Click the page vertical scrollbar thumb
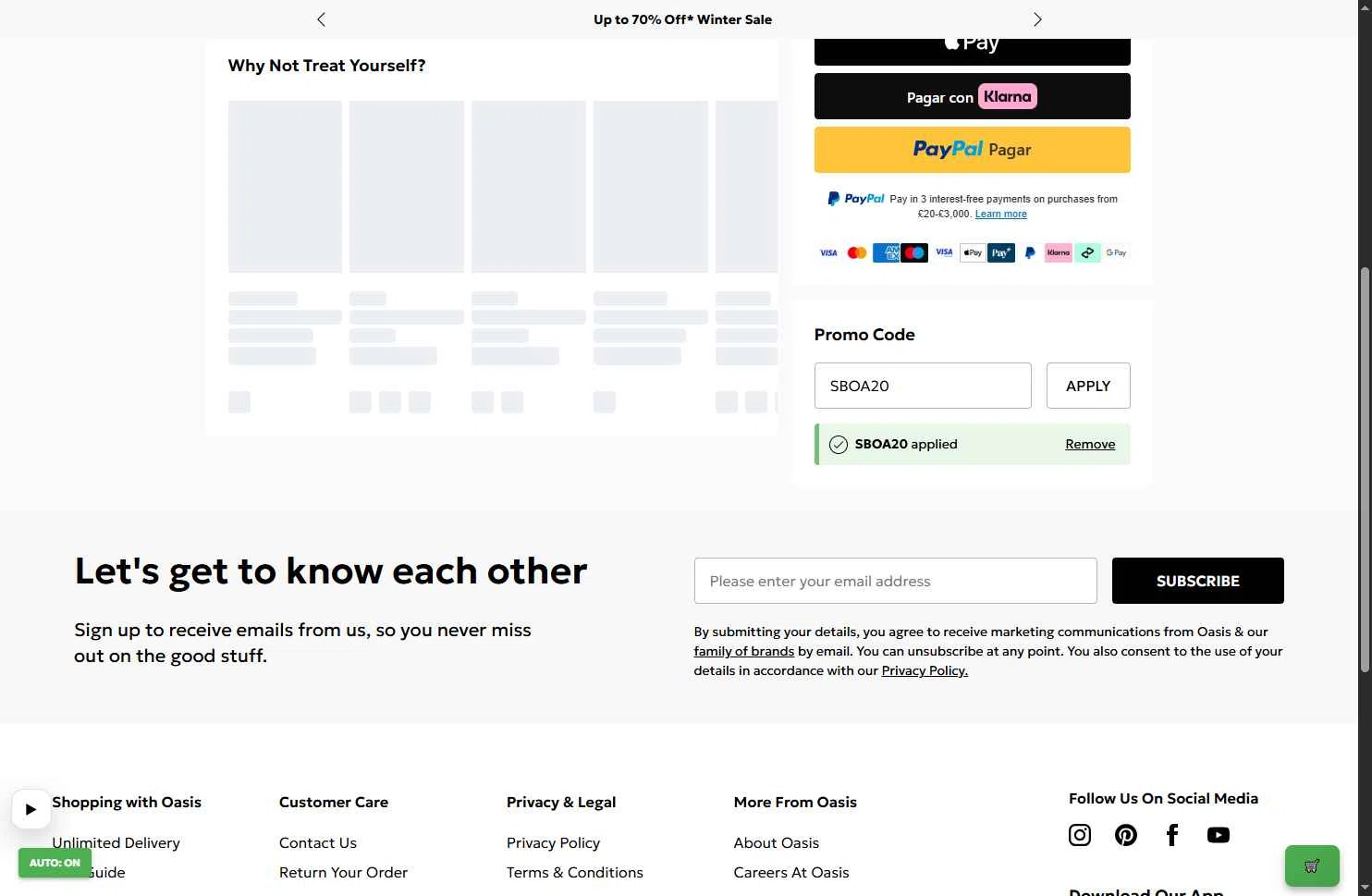Viewport: 1372px width, 896px height. point(1365,470)
